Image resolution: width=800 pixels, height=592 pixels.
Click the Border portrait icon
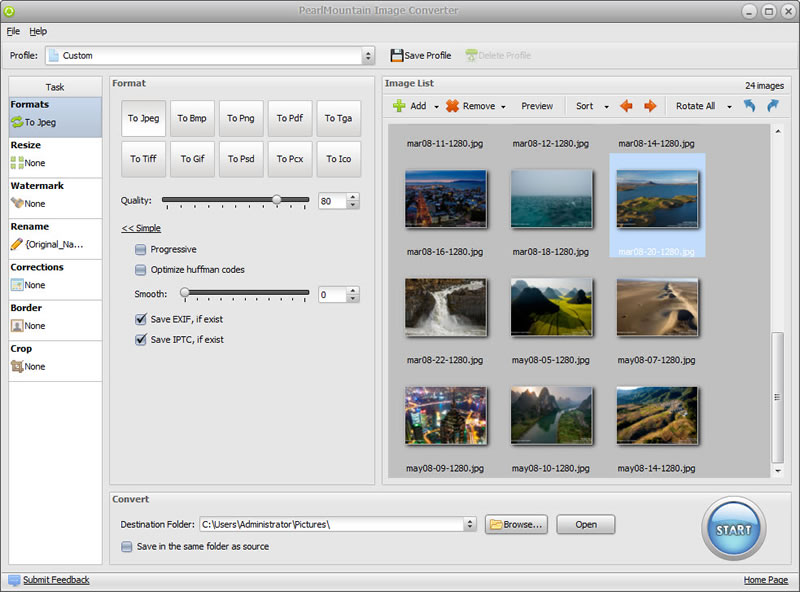(x=17, y=326)
